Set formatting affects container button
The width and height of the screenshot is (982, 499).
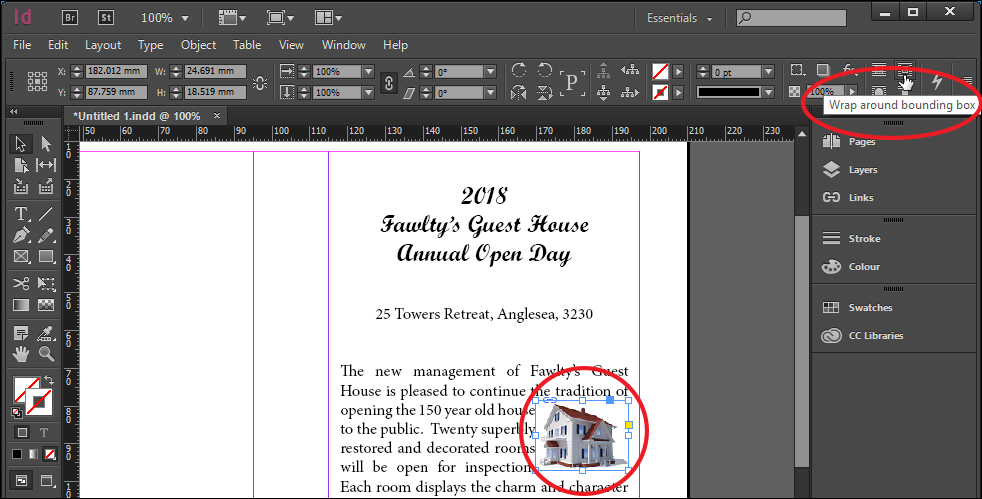(x=23, y=433)
